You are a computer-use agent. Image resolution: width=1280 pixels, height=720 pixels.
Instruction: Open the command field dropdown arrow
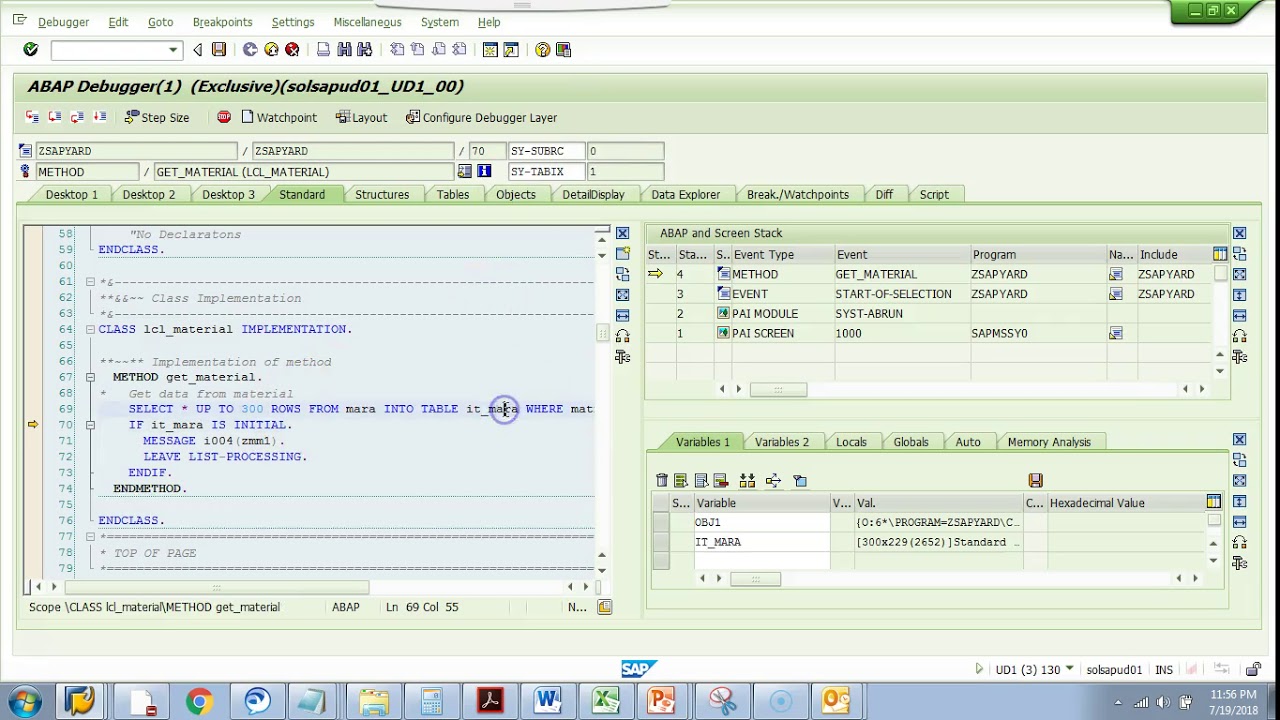point(173,50)
